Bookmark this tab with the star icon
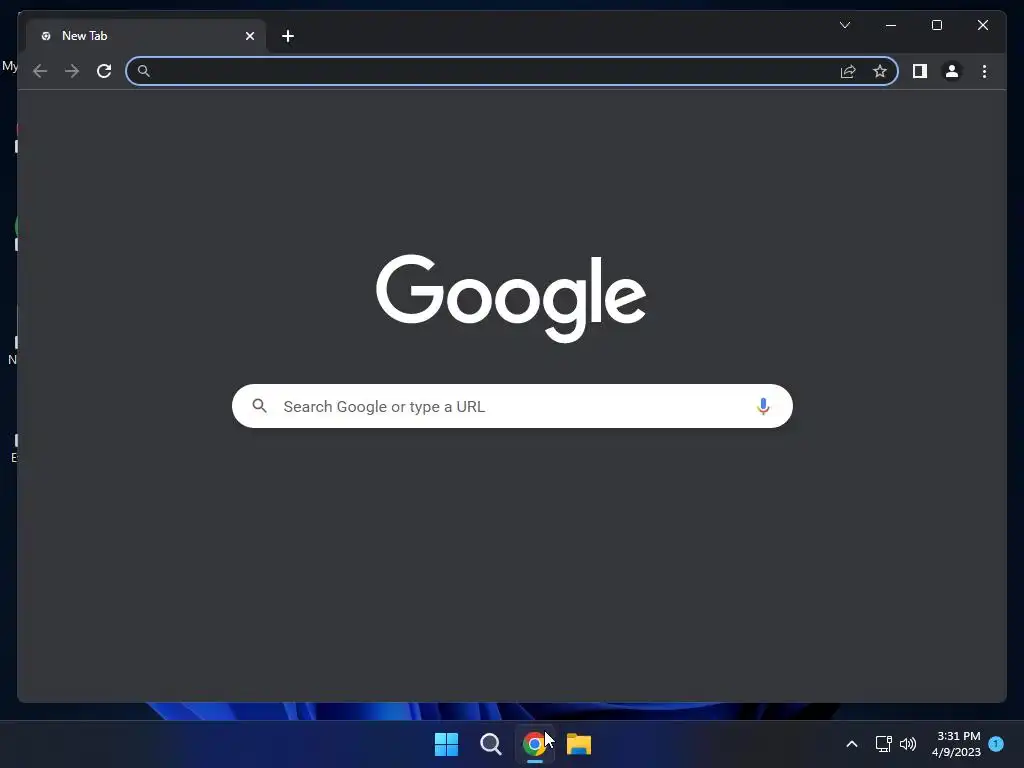Screen dimensions: 1024x768 click(880, 71)
